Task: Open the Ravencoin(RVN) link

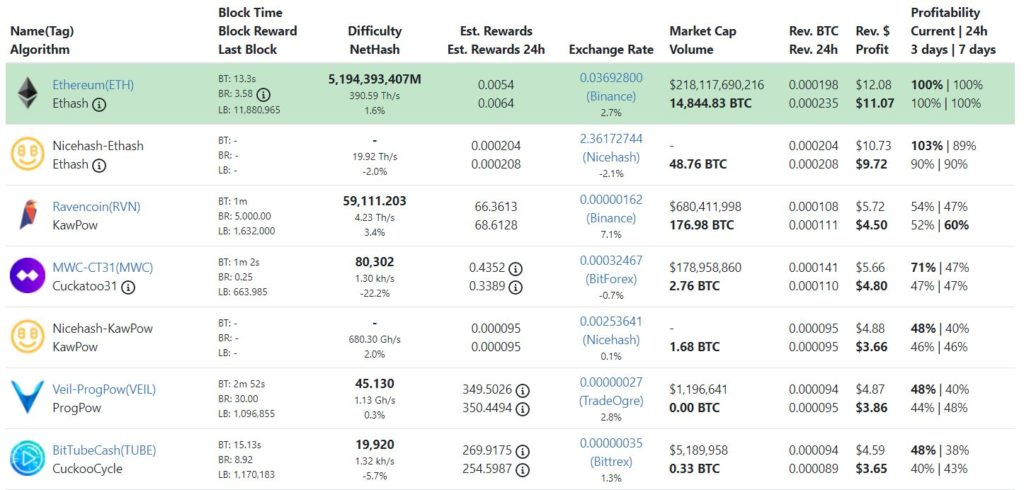Action: (97, 206)
